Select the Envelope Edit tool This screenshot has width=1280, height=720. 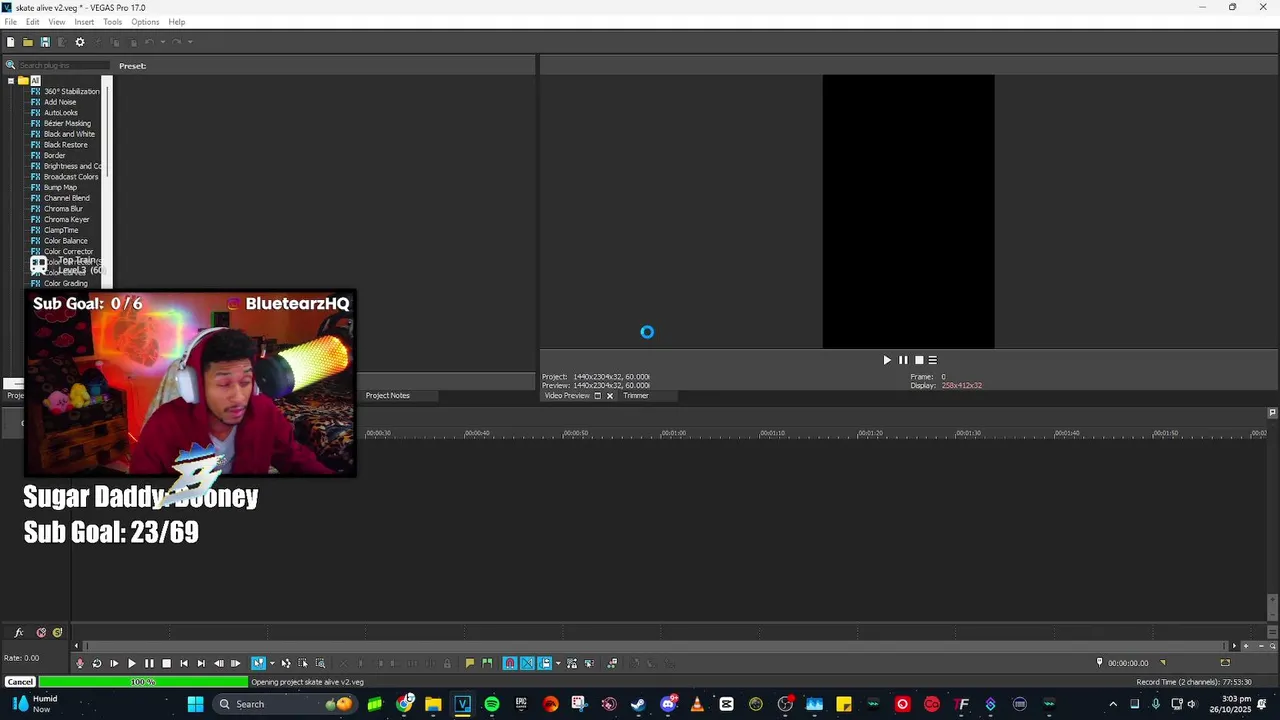point(286,663)
